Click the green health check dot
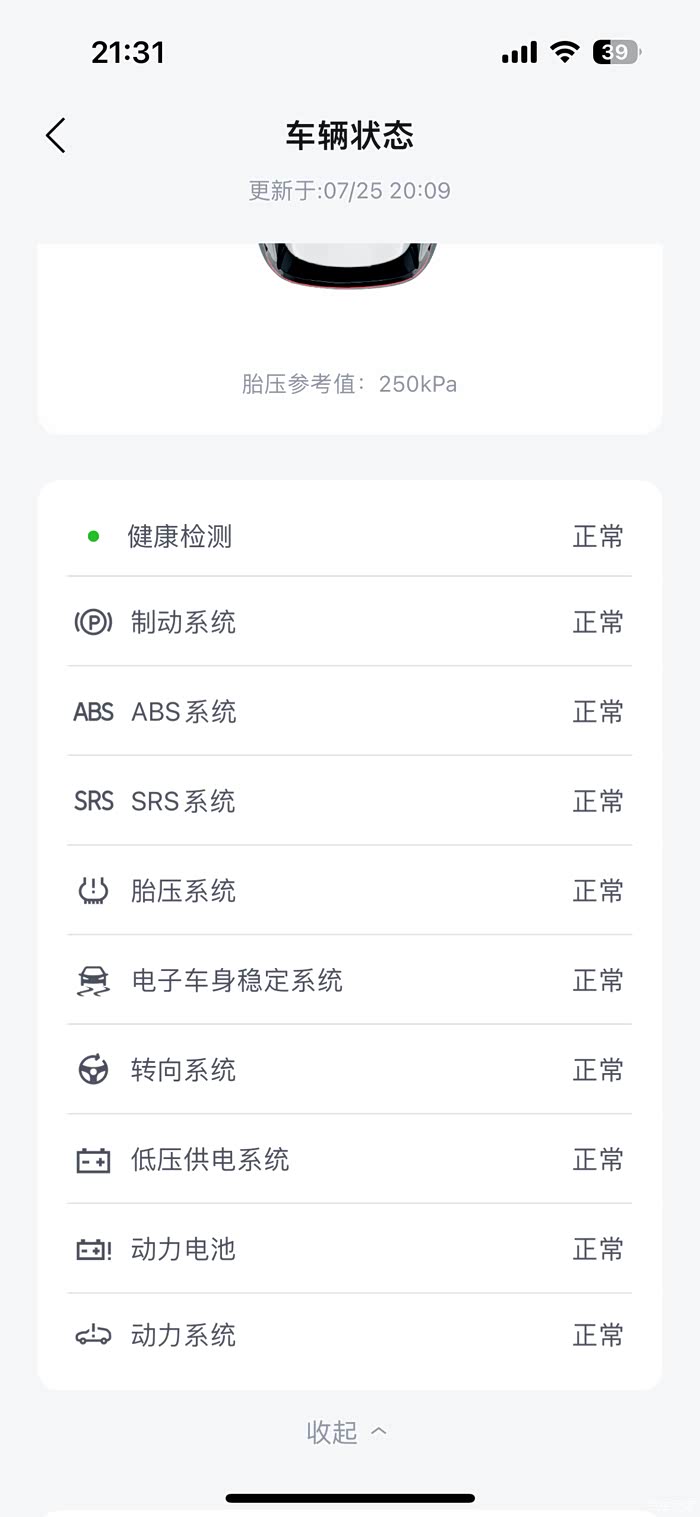The width and height of the screenshot is (700, 1517). tap(94, 537)
